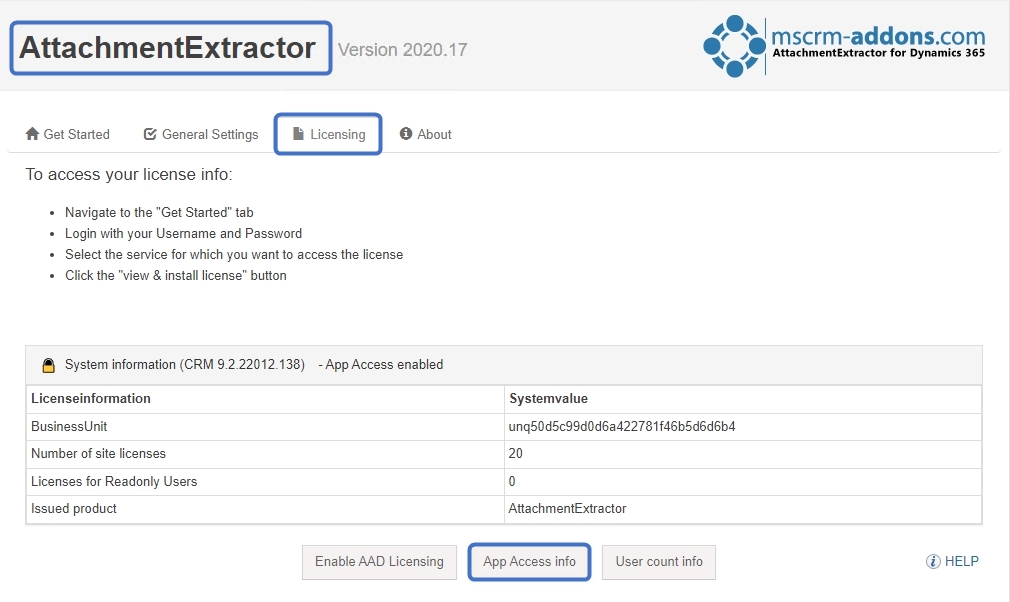This screenshot has height=602, width=1010.
Task: Click the Readonly Users value 0
Action: 512,482
